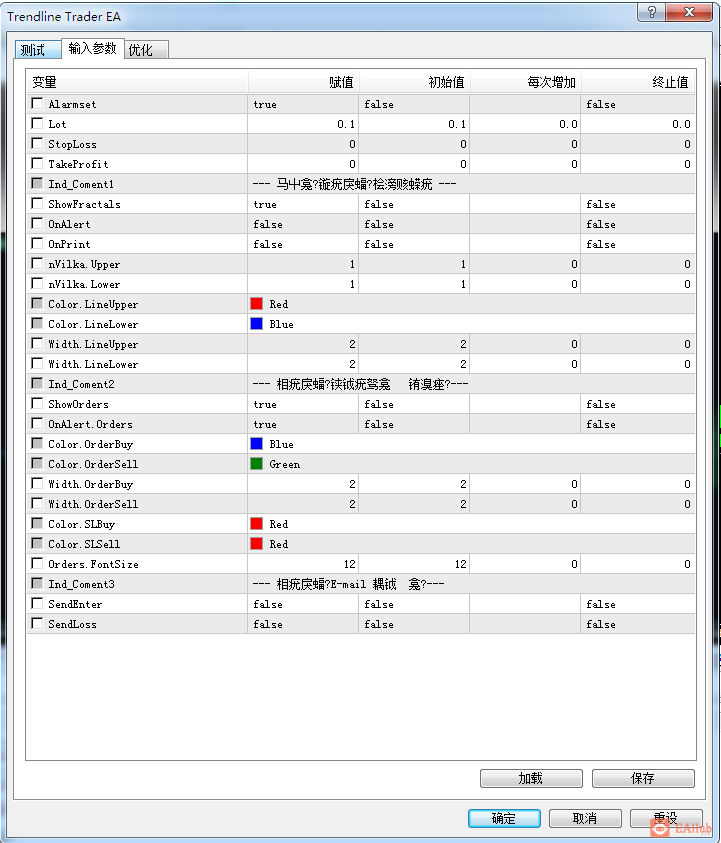Tick the SendLoss checkbox

[37, 623]
